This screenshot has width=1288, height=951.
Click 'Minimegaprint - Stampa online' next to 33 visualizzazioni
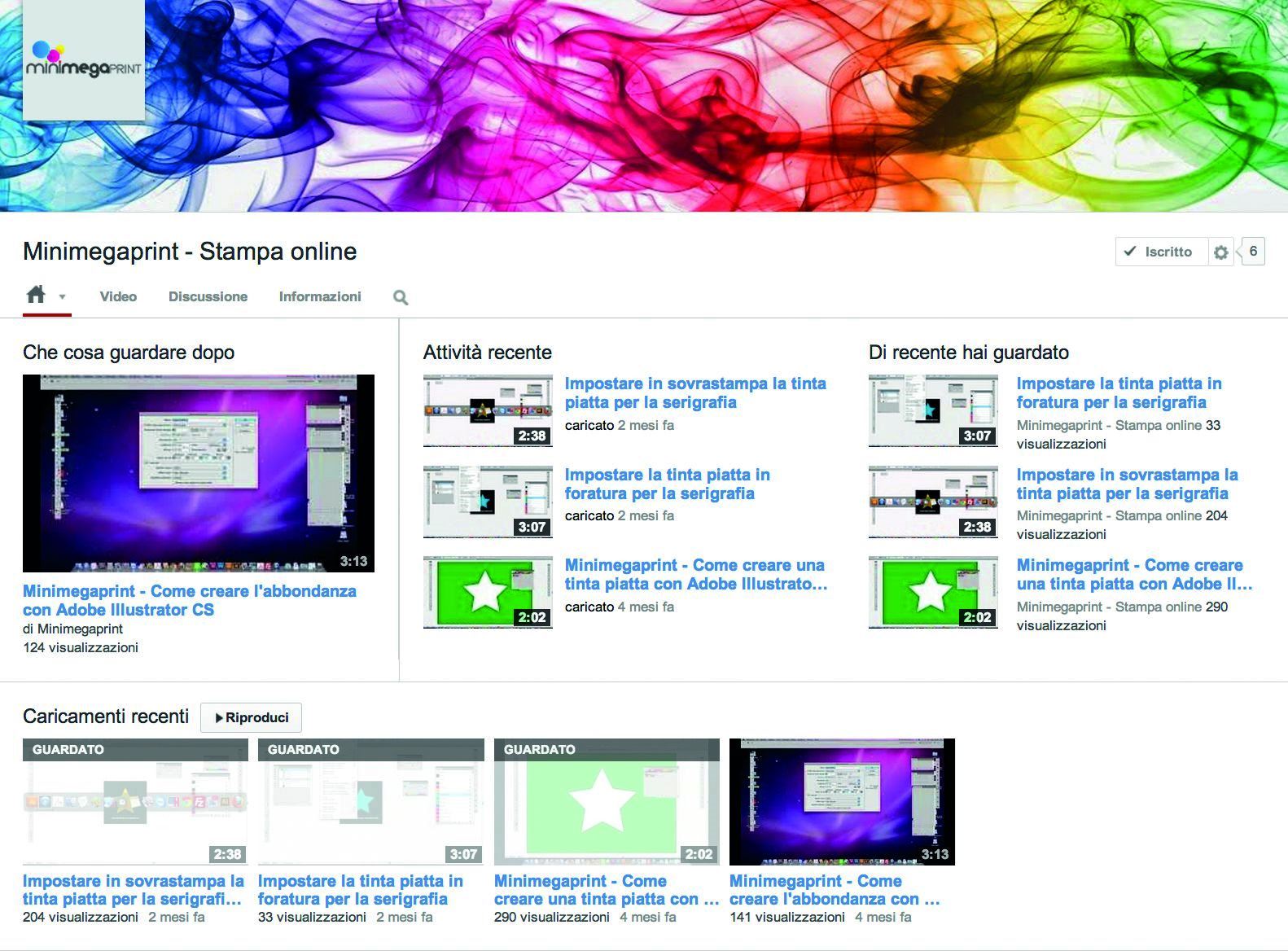pyautogui.click(x=1109, y=425)
